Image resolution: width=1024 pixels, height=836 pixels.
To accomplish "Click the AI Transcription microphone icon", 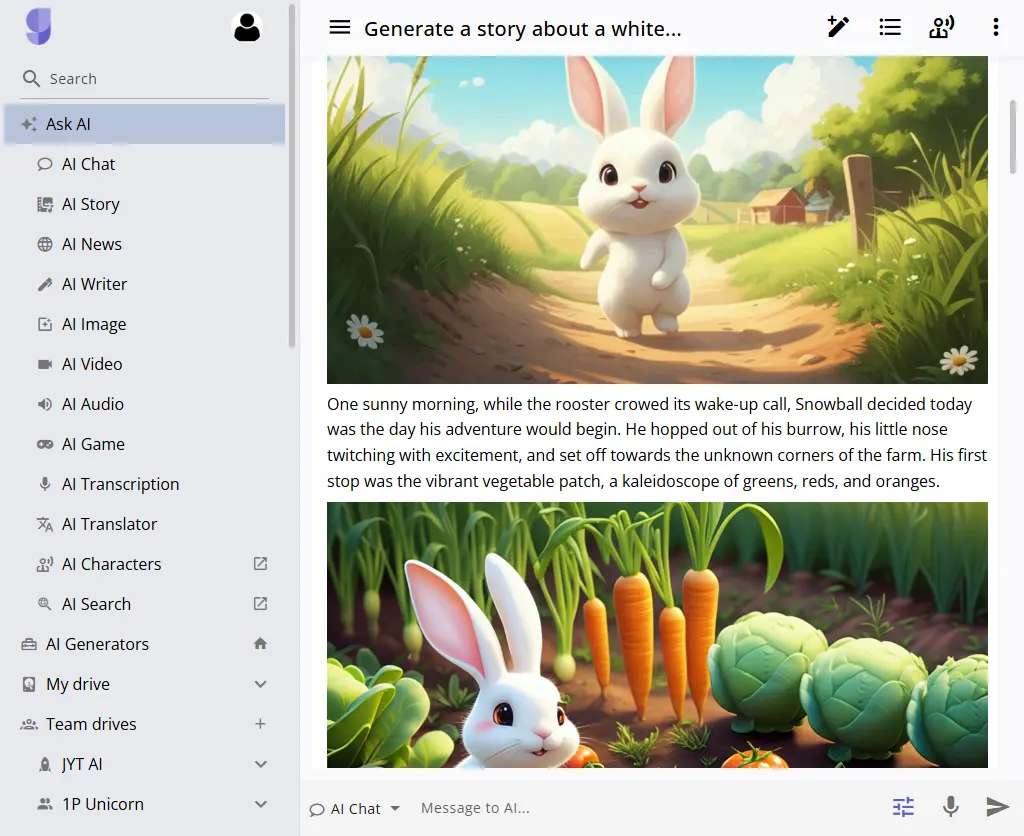I will [44, 484].
